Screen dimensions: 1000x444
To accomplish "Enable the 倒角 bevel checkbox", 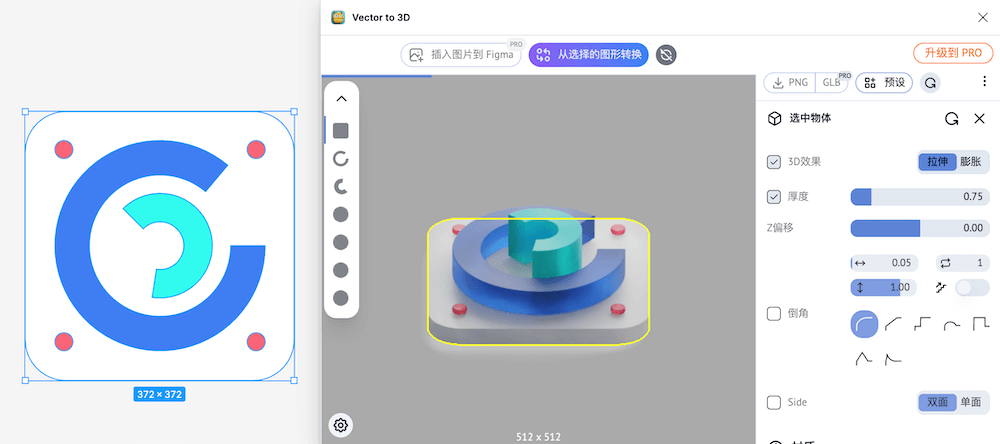I will 774,314.
